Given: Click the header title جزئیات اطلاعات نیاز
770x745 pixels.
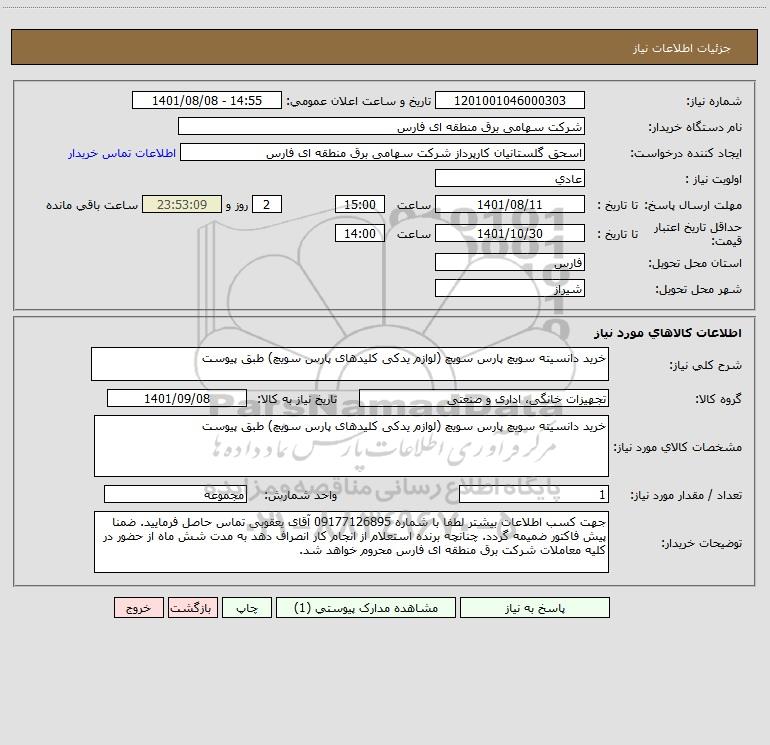Looking at the screenshot, I should (x=682, y=48).
